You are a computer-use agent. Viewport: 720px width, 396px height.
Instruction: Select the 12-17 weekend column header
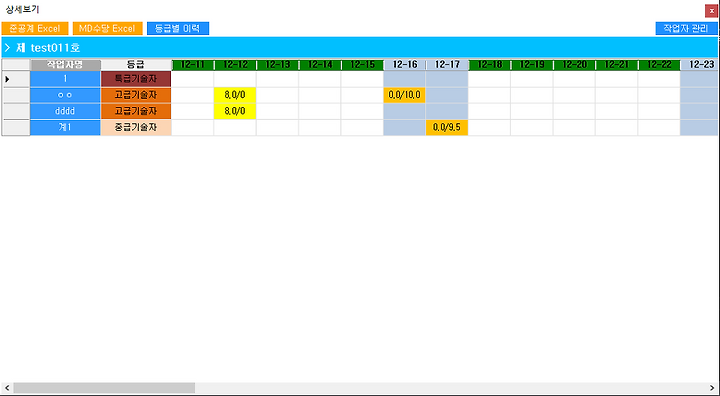point(447,65)
